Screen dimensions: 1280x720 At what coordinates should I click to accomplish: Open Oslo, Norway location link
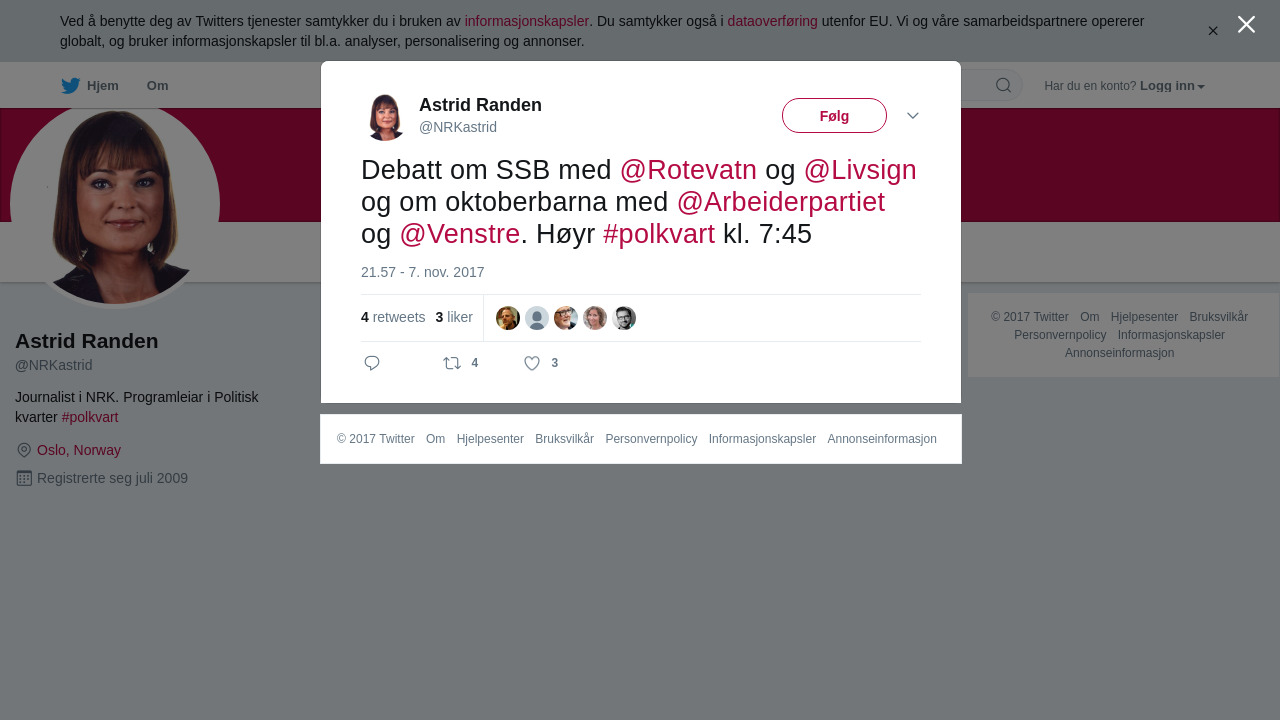coord(79,450)
